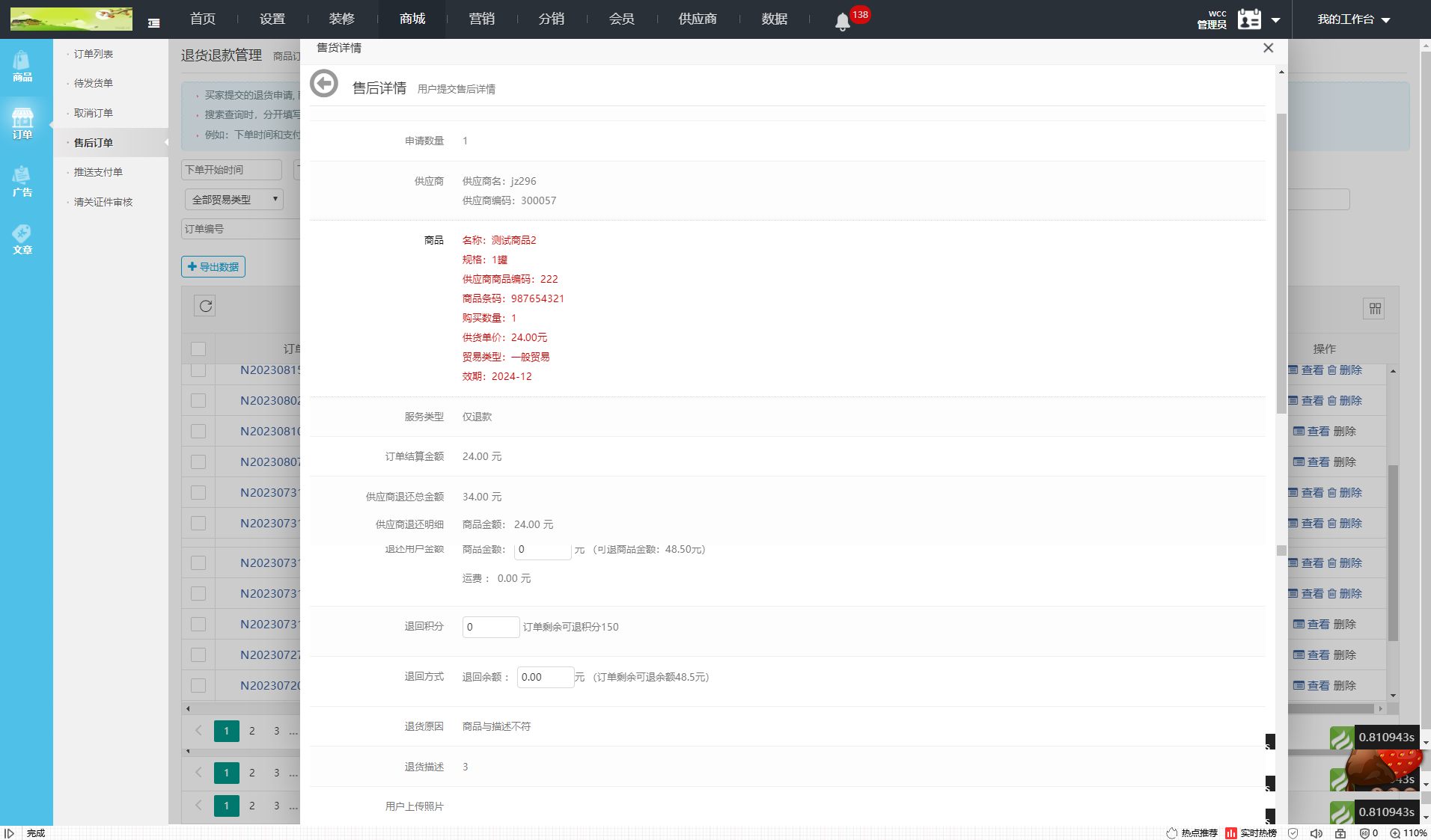Image resolution: width=1431 pixels, height=840 pixels.
Task: Click the table refresh icon
Action: (x=205, y=306)
